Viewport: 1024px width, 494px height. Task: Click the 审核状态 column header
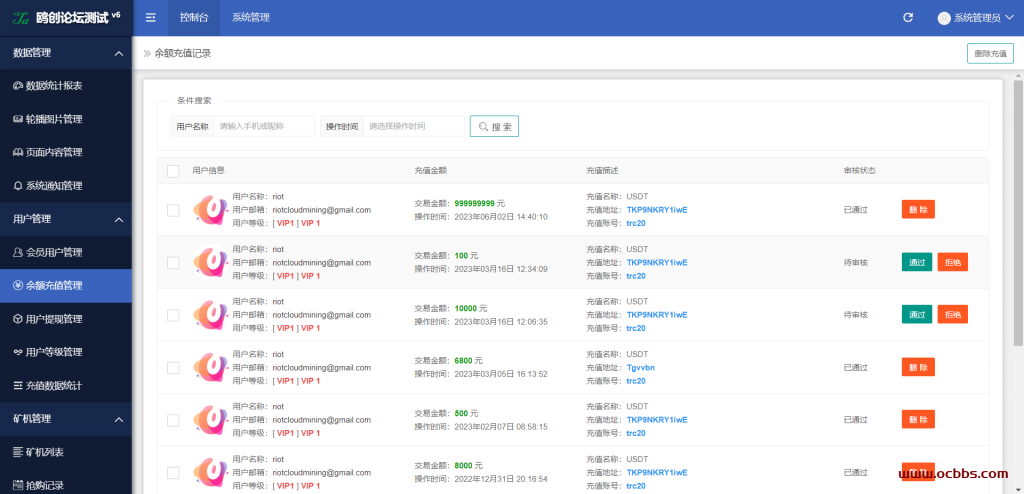point(859,171)
